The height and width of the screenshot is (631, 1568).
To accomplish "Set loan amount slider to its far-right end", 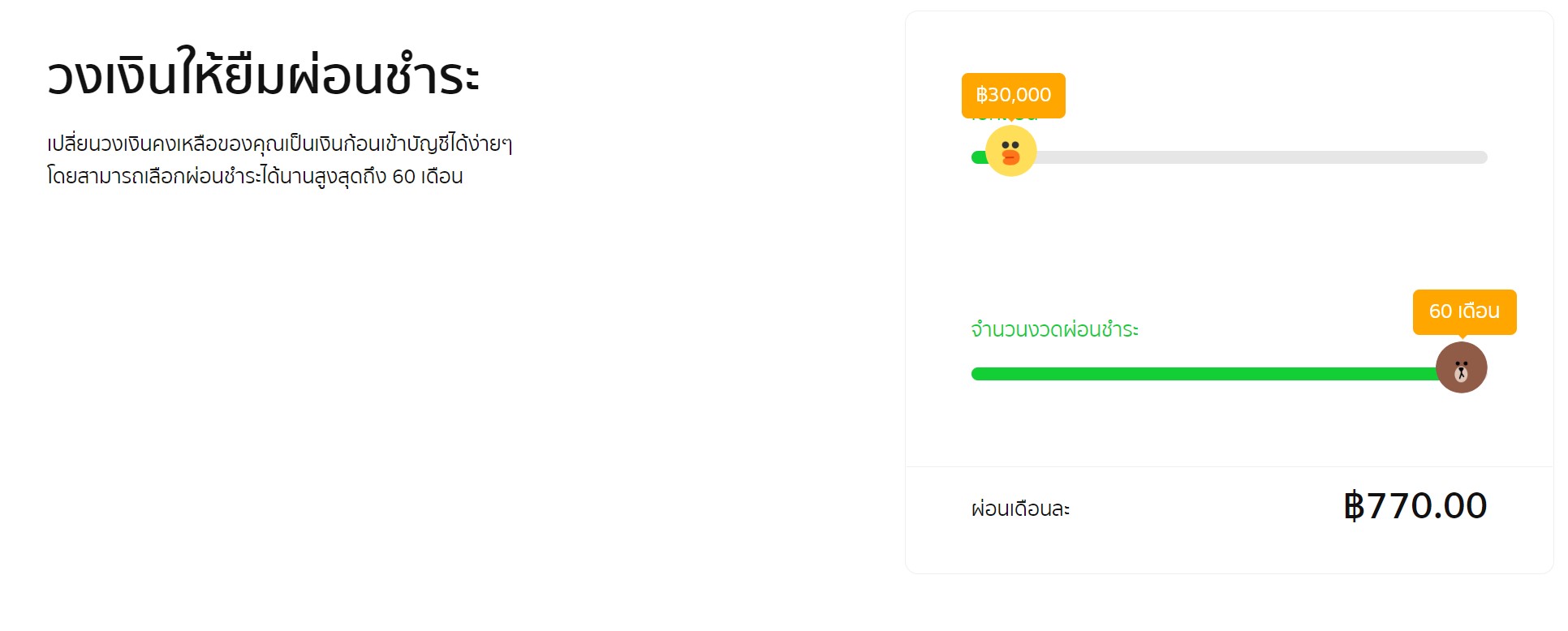I will point(1484,157).
